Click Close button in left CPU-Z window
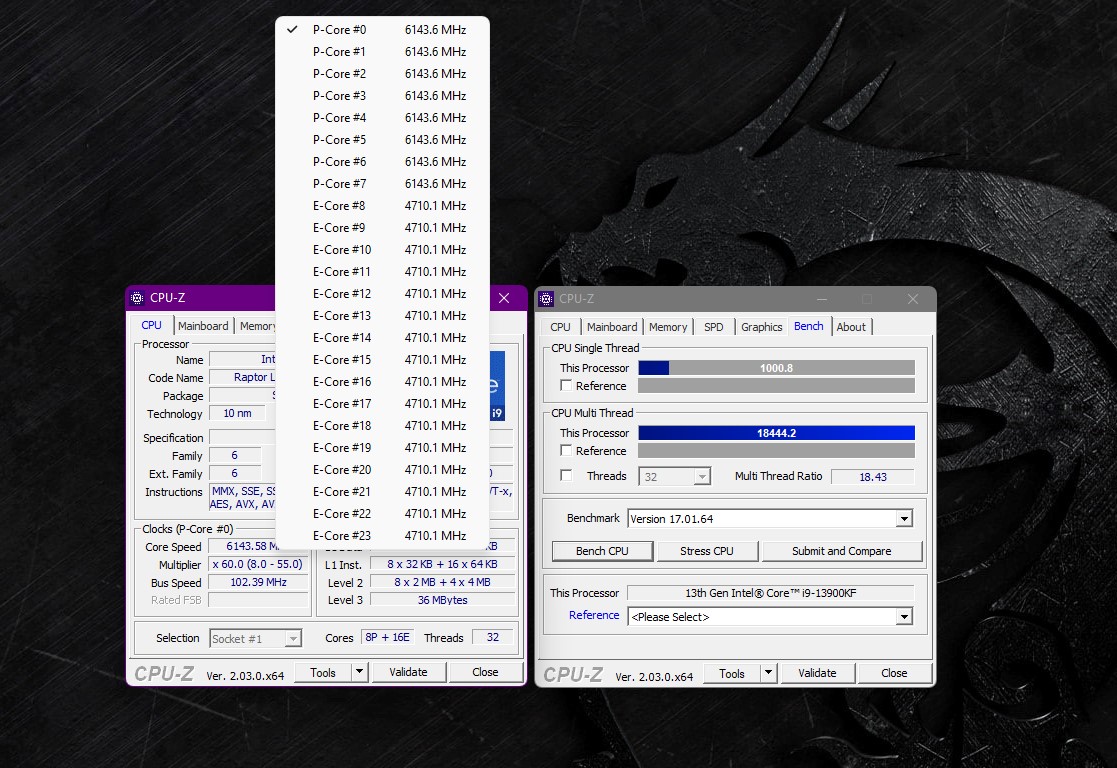Screen dimensions: 1117x768 485,672
